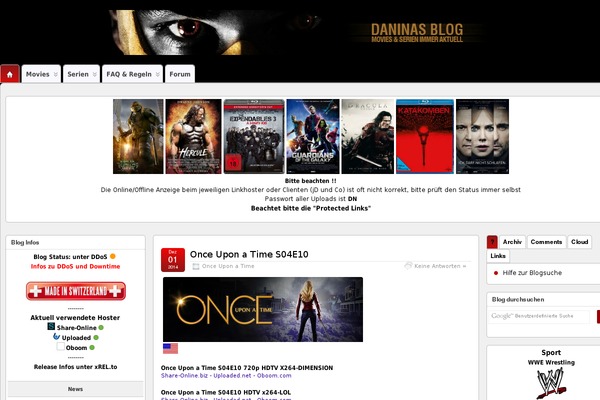Open the Ninja Turtles movie poster
The height and width of the screenshot is (400, 600).
point(138,136)
